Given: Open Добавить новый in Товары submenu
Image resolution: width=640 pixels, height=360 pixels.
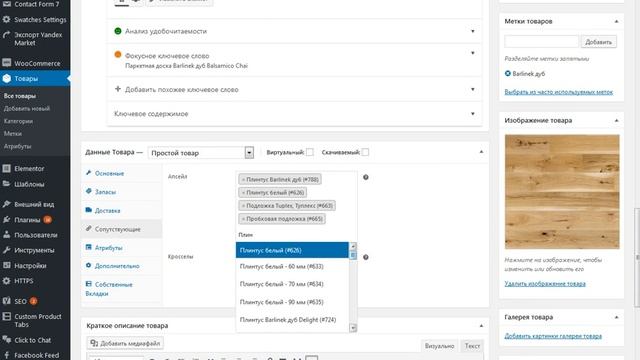Looking at the screenshot, I should pyautogui.click(x=27, y=109).
